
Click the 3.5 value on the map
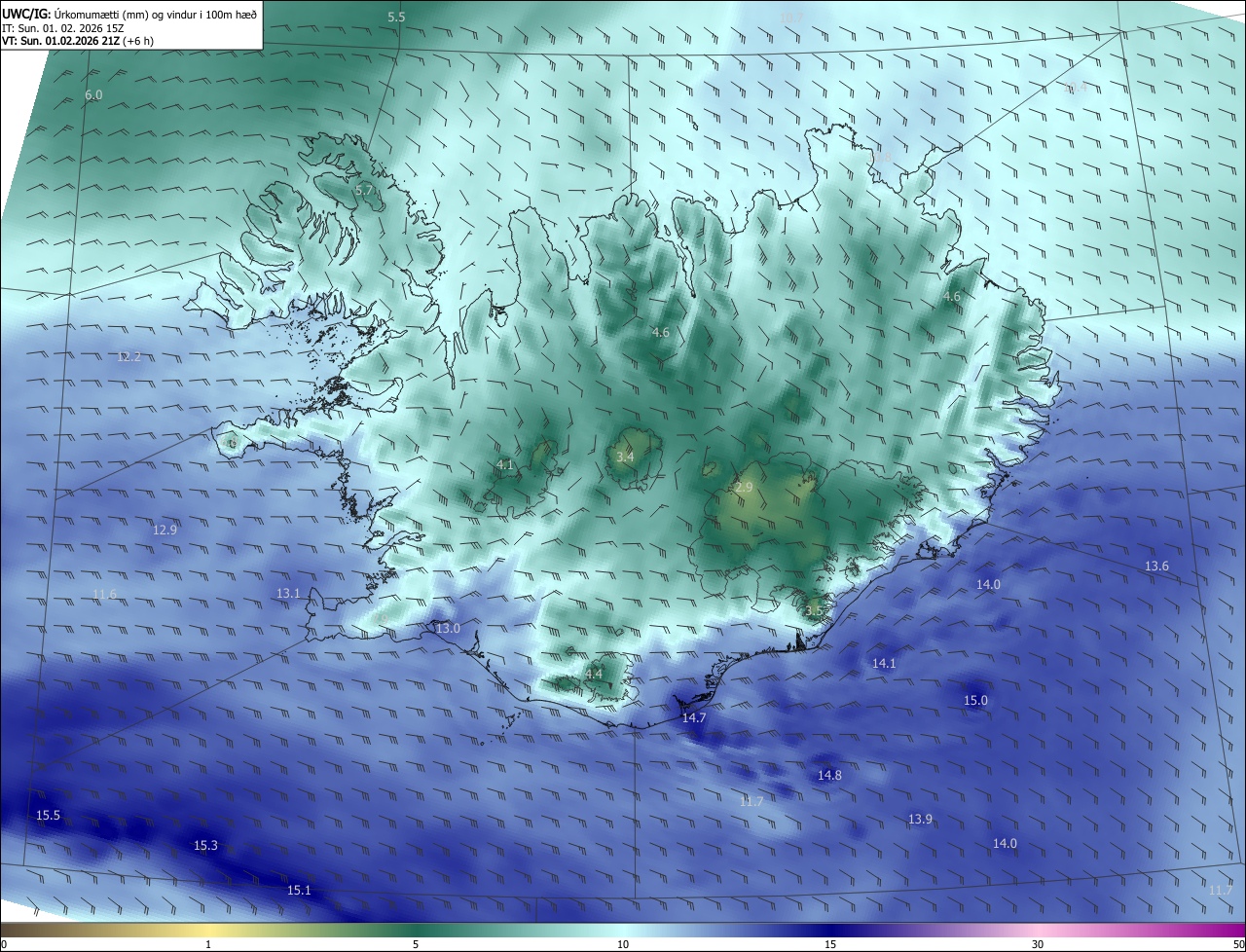tap(814, 611)
